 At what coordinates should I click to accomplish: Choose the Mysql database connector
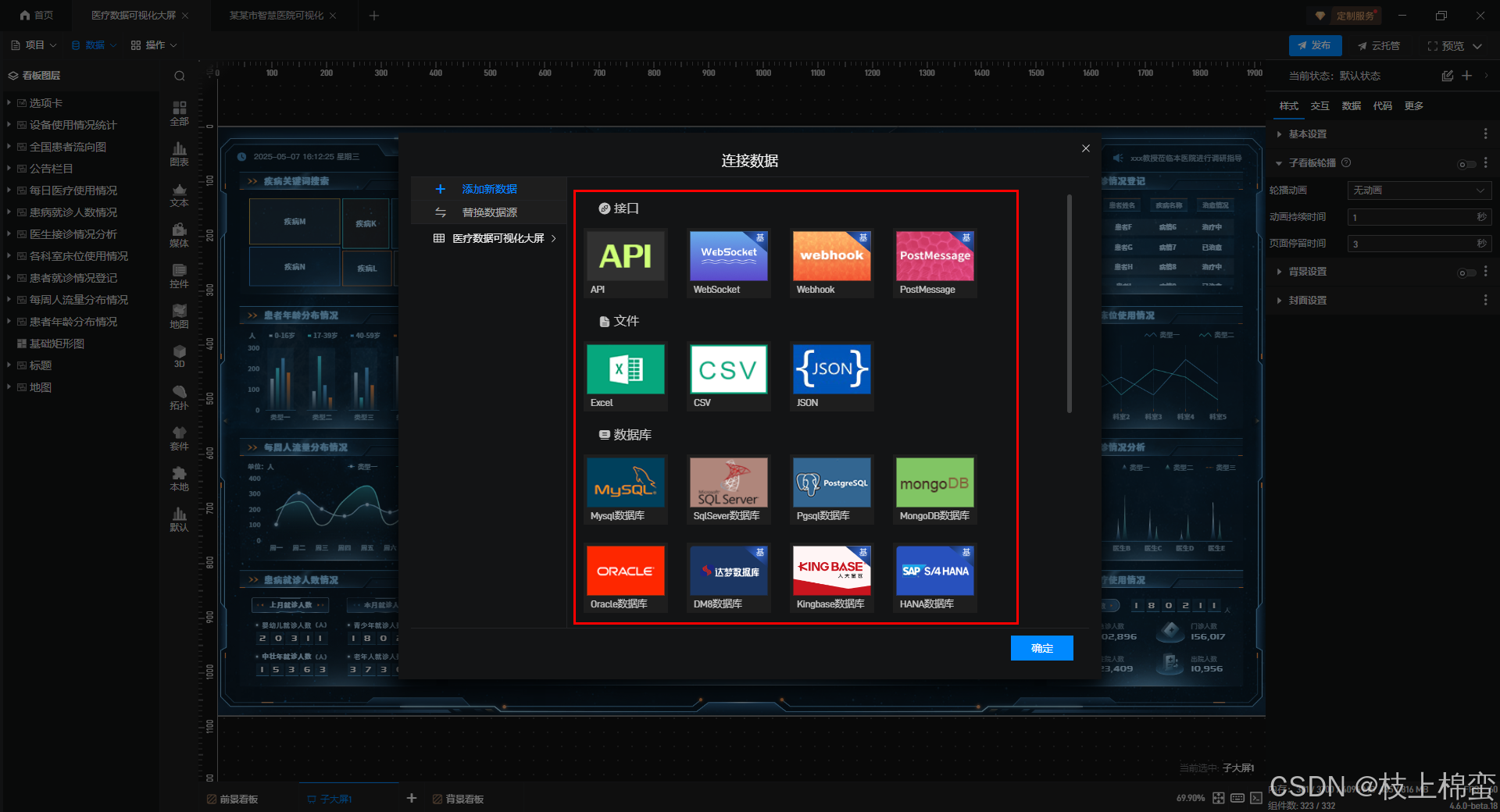pyautogui.click(x=626, y=490)
